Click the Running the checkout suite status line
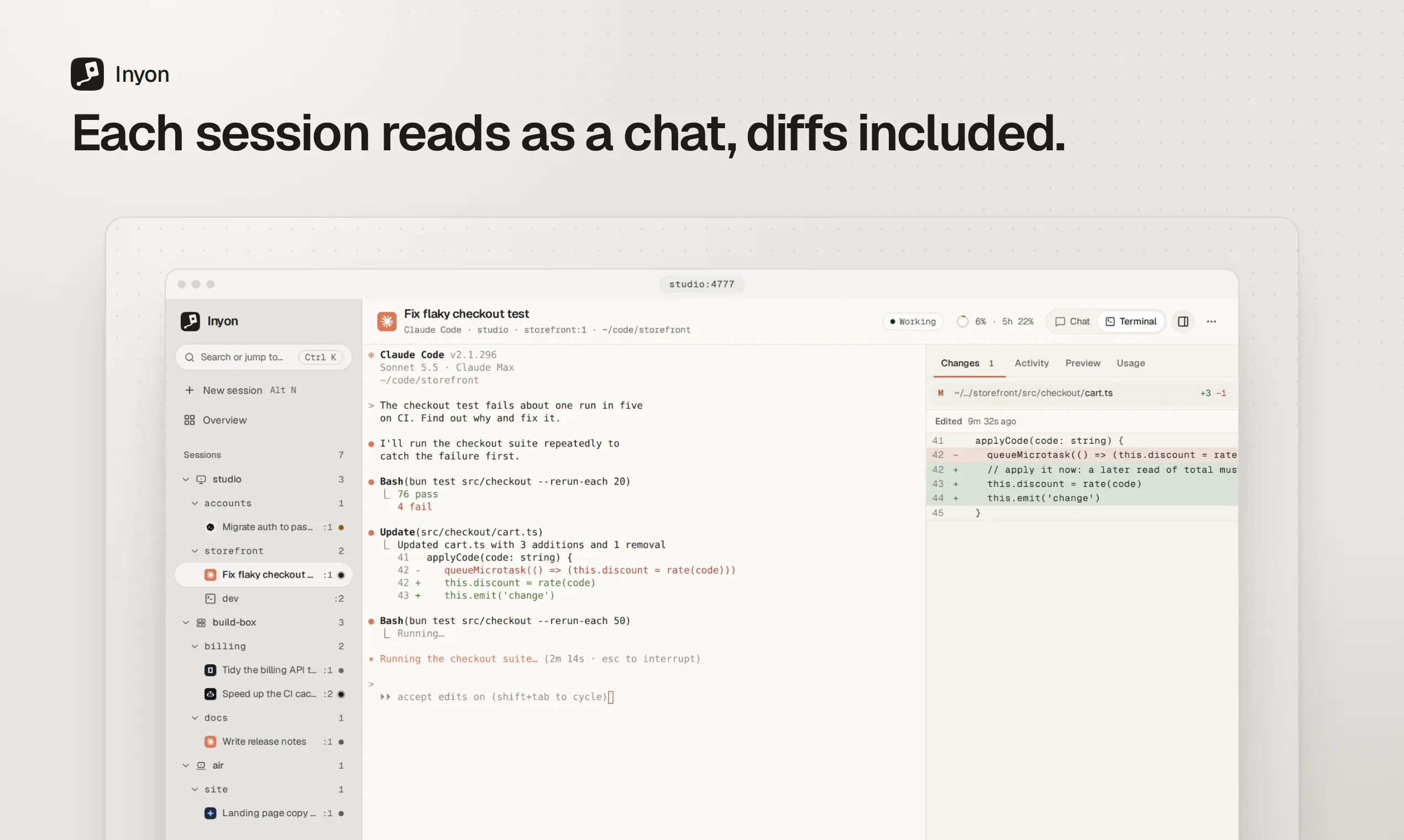This screenshot has height=840, width=1404. [534, 659]
